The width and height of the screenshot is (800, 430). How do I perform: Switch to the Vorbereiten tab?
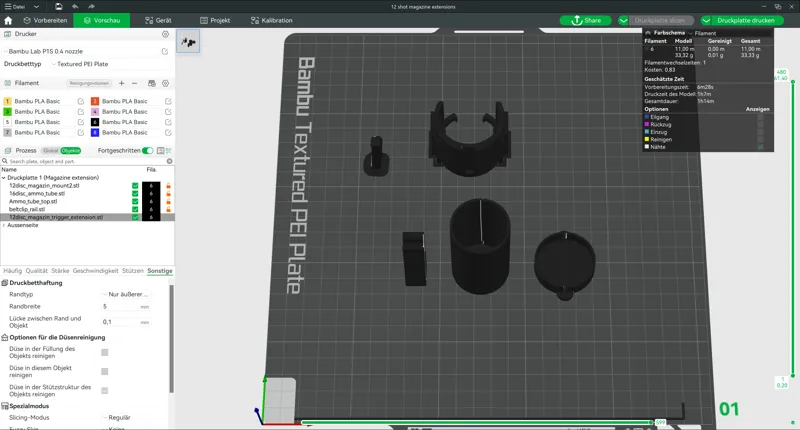(x=45, y=20)
